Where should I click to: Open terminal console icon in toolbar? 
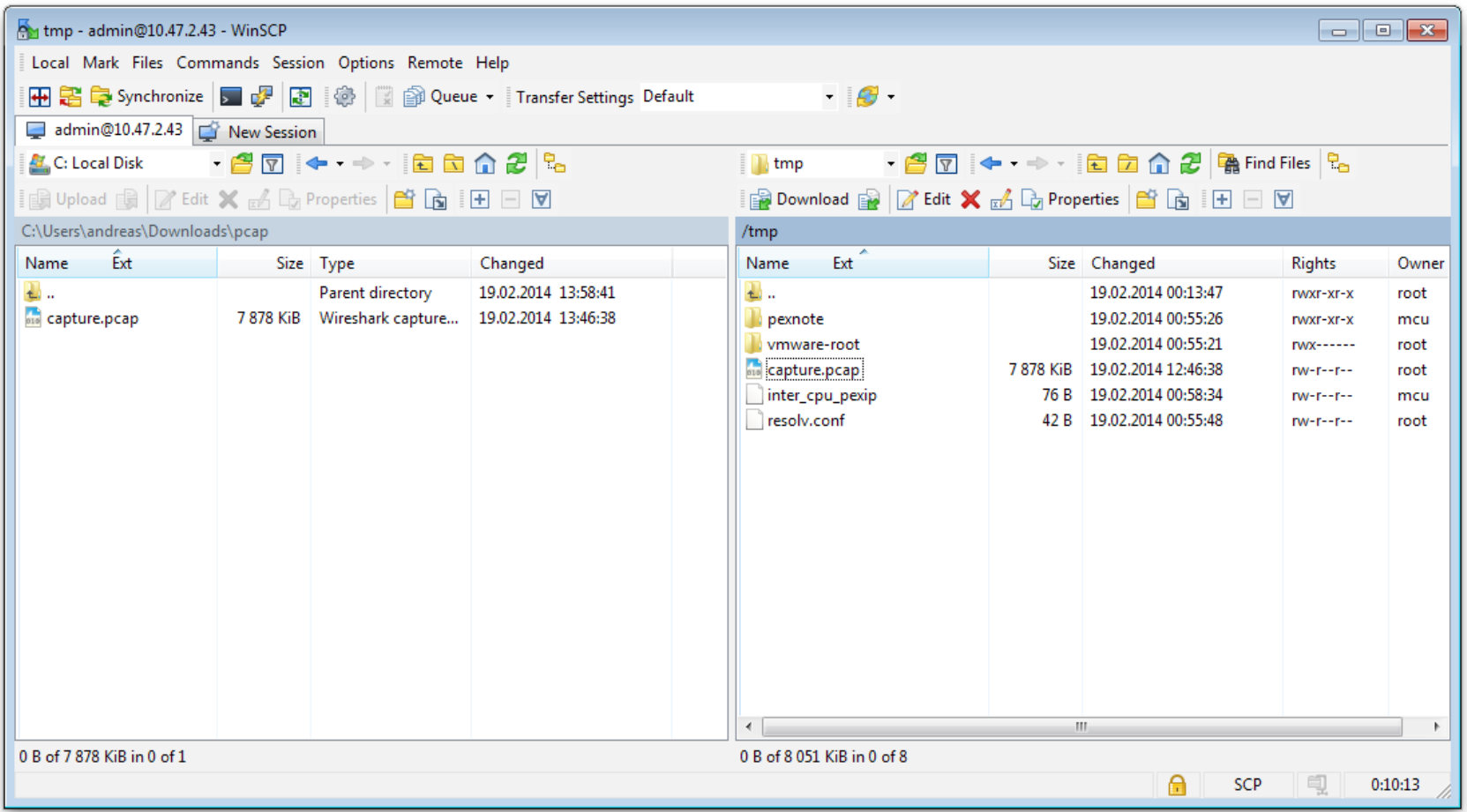pyautogui.click(x=231, y=97)
